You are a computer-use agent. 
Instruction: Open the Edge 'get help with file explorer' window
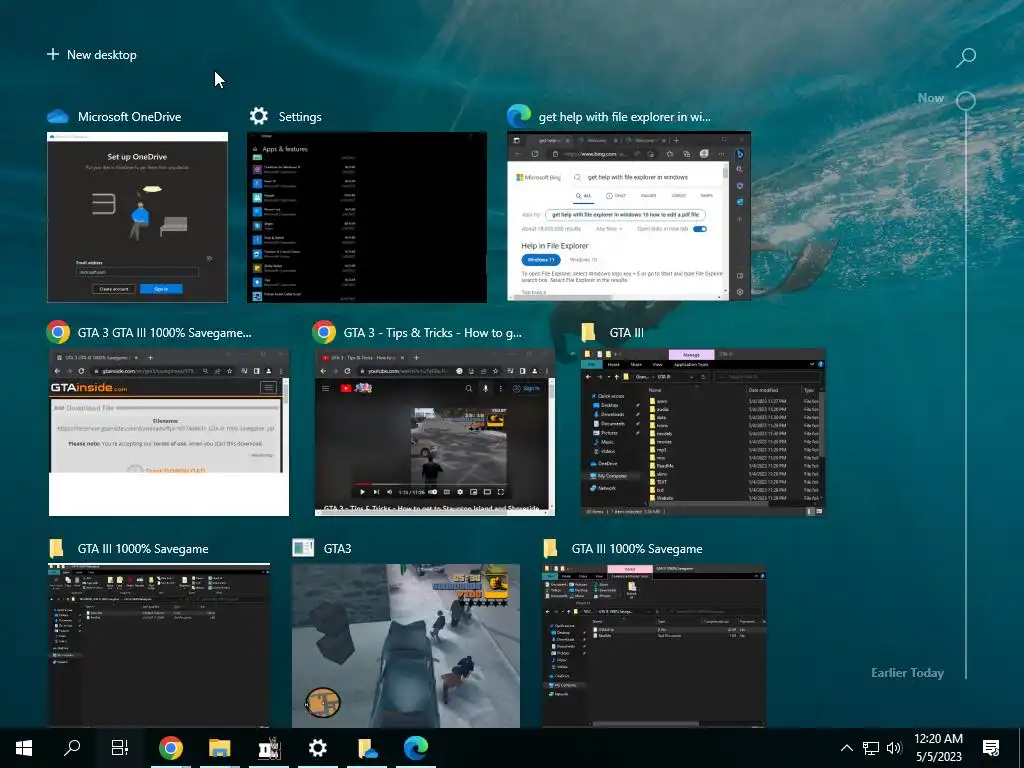pos(629,216)
